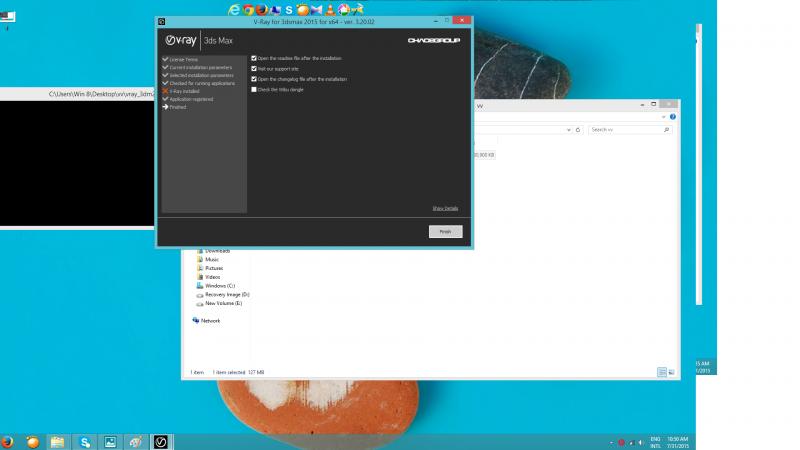Image resolution: width=800 pixels, height=450 pixels.
Task: Click the V-Ray installer title bar icon
Action: (x=162, y=21)
